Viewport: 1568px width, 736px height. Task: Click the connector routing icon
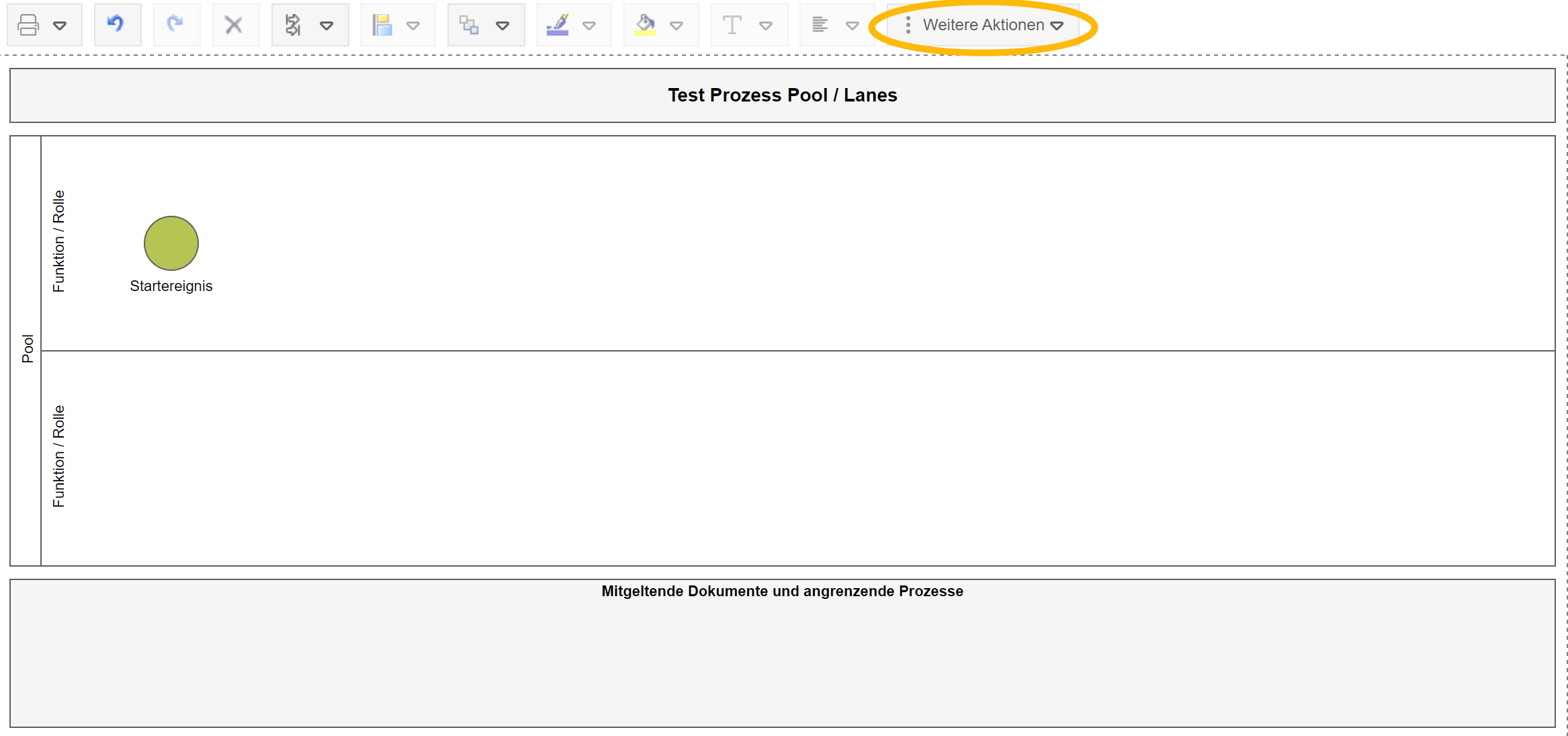(293, 26)
